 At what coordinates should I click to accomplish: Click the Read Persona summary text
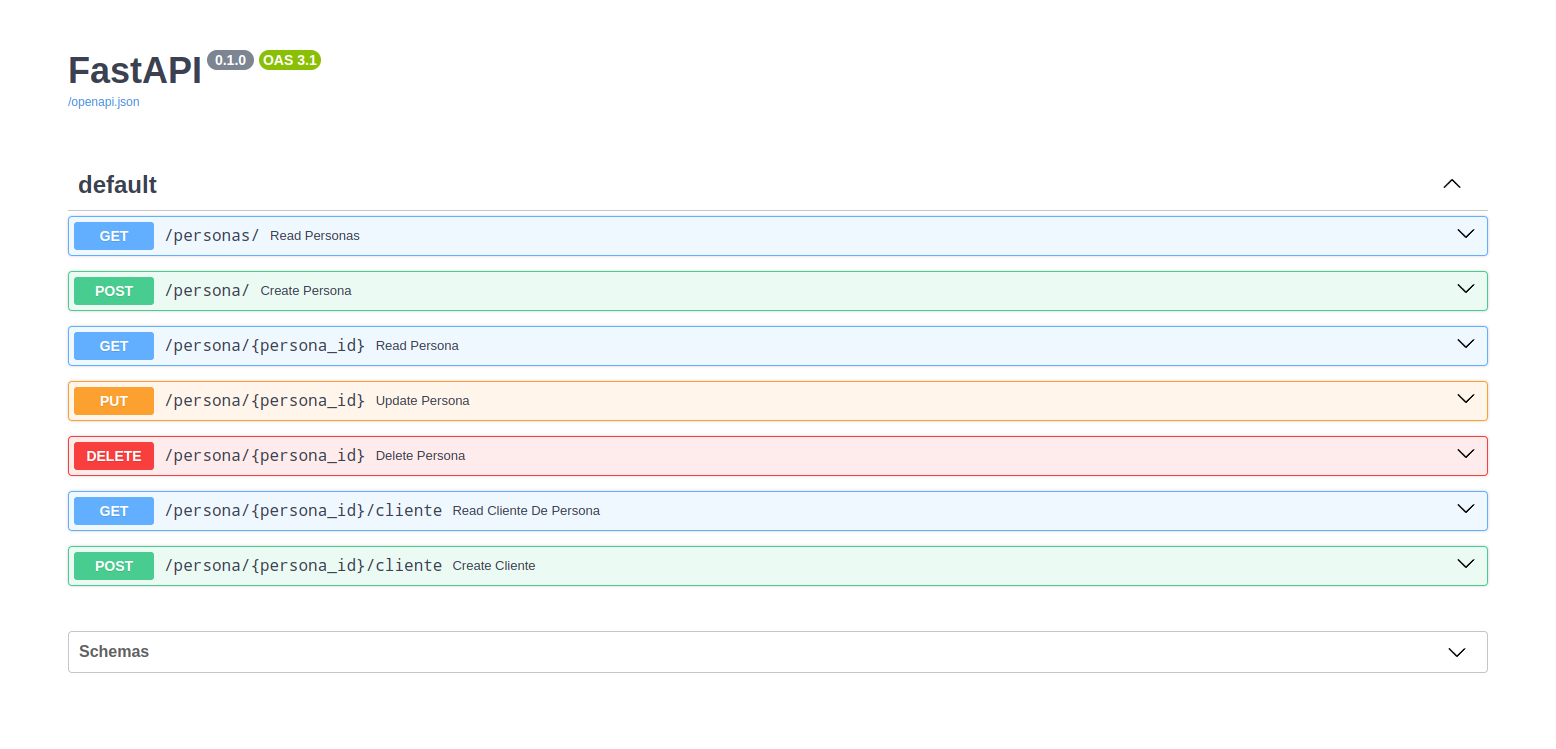(x=417, y=346)
